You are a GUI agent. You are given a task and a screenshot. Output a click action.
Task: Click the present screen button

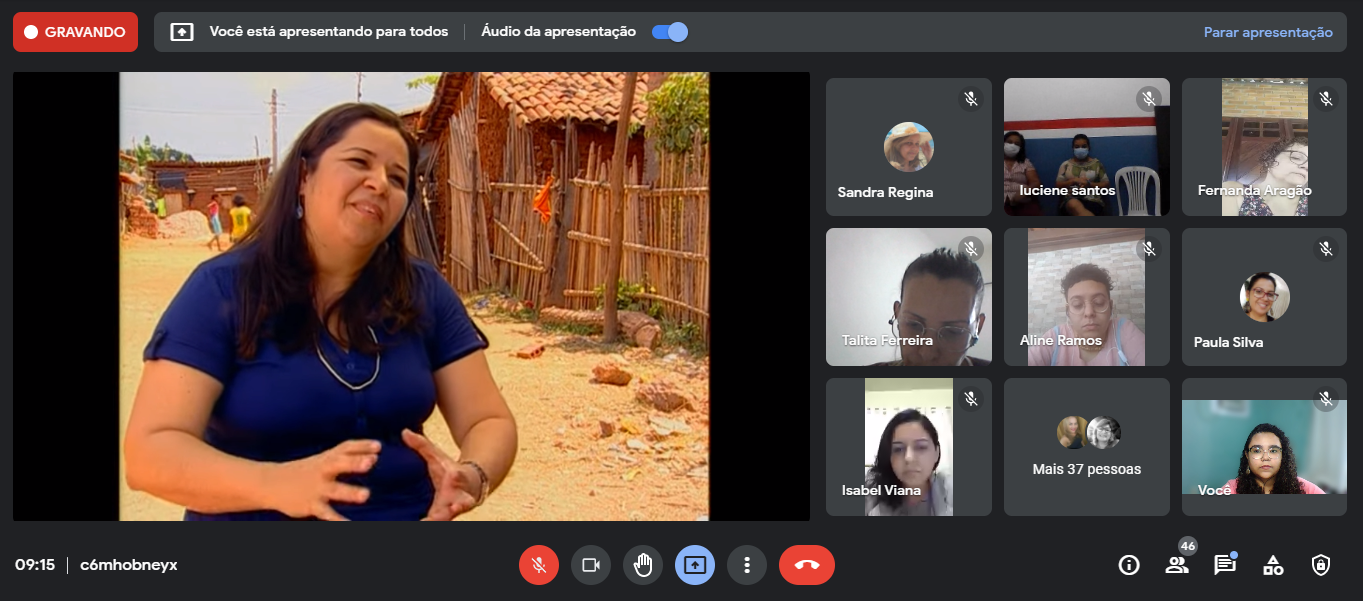tap(694, 565)
